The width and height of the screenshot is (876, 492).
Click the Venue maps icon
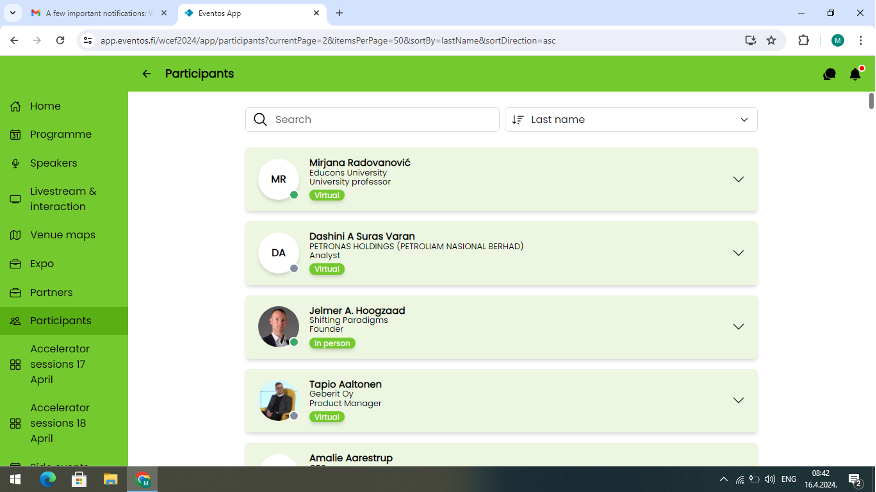click(x=15, y=235)
